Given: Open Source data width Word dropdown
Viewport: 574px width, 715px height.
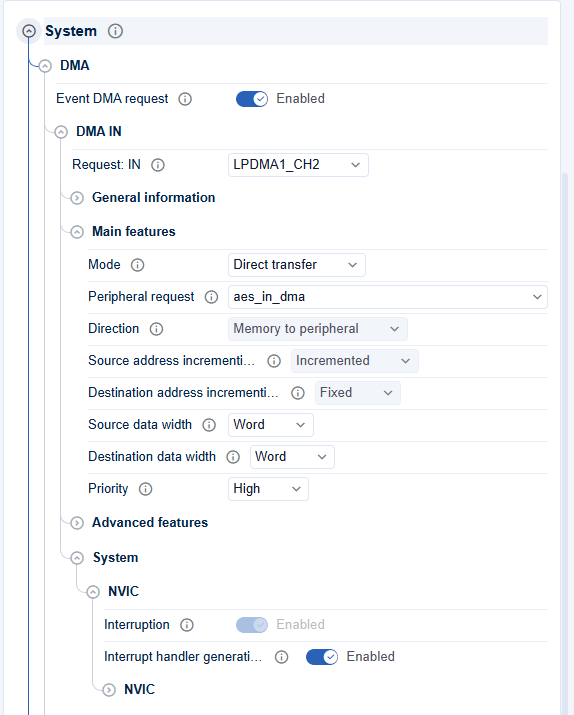Looking at the screenshot, I should pos(271,425).
